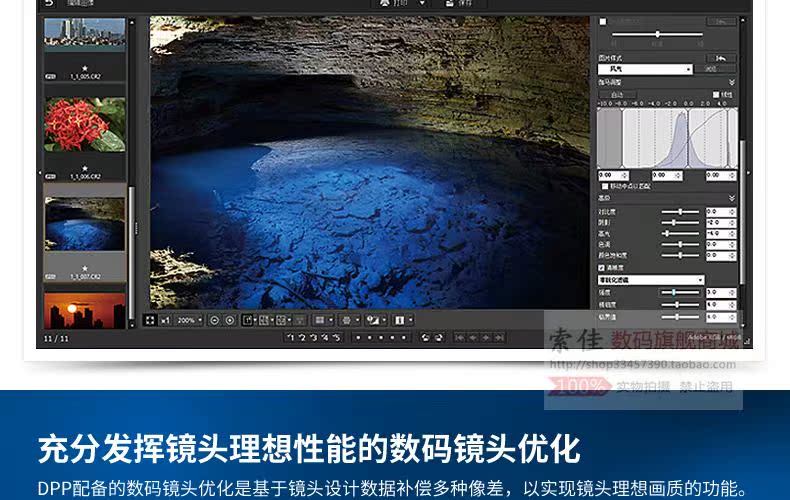Adjust the color tone slider in fourth row
This screenshot has width=790, height=500.
click(680, 244)
